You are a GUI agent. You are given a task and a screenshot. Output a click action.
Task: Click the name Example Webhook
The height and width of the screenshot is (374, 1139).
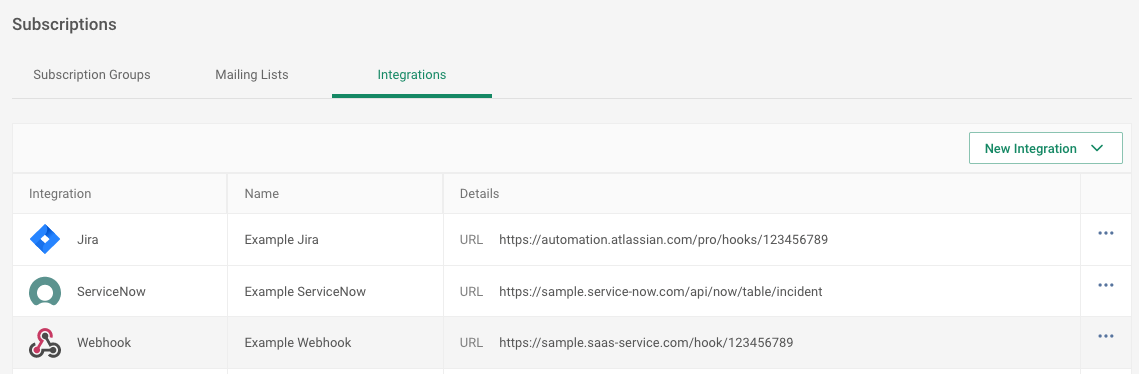point(298,343)
